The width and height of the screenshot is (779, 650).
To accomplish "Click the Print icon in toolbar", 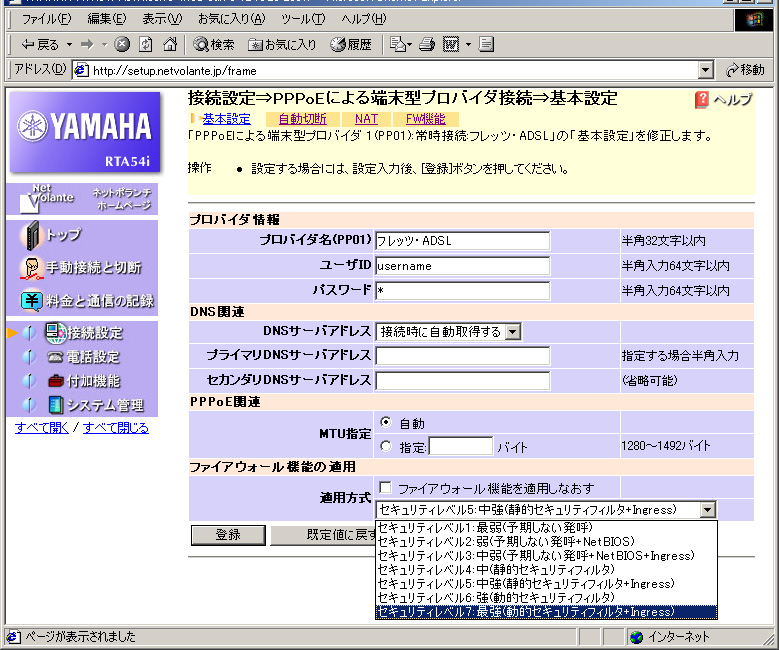I will click(x=427, y=44).
